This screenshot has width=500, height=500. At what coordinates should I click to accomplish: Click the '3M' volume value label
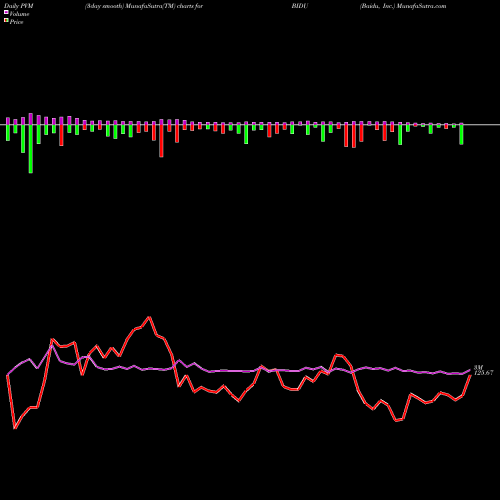pyautogui.click(x=478, y=367)
